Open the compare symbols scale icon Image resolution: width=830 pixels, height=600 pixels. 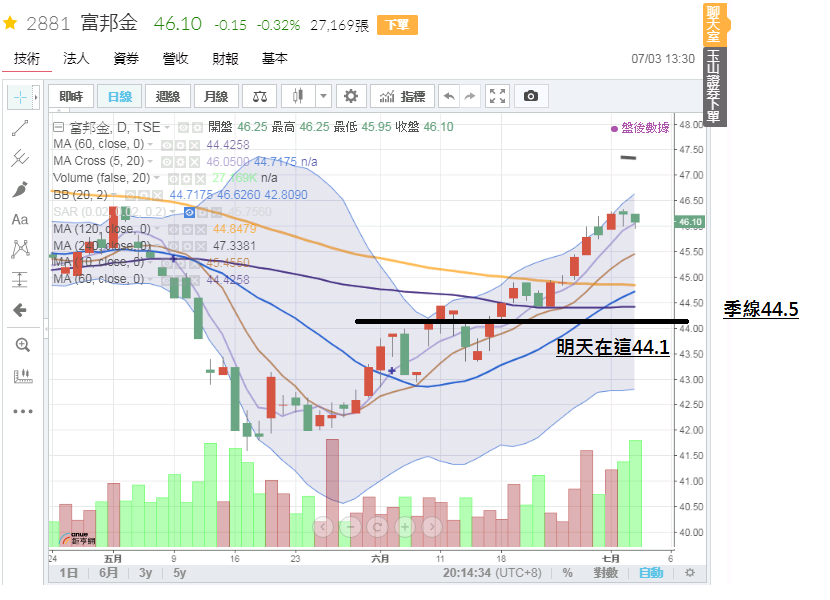[x=260, y=96]
